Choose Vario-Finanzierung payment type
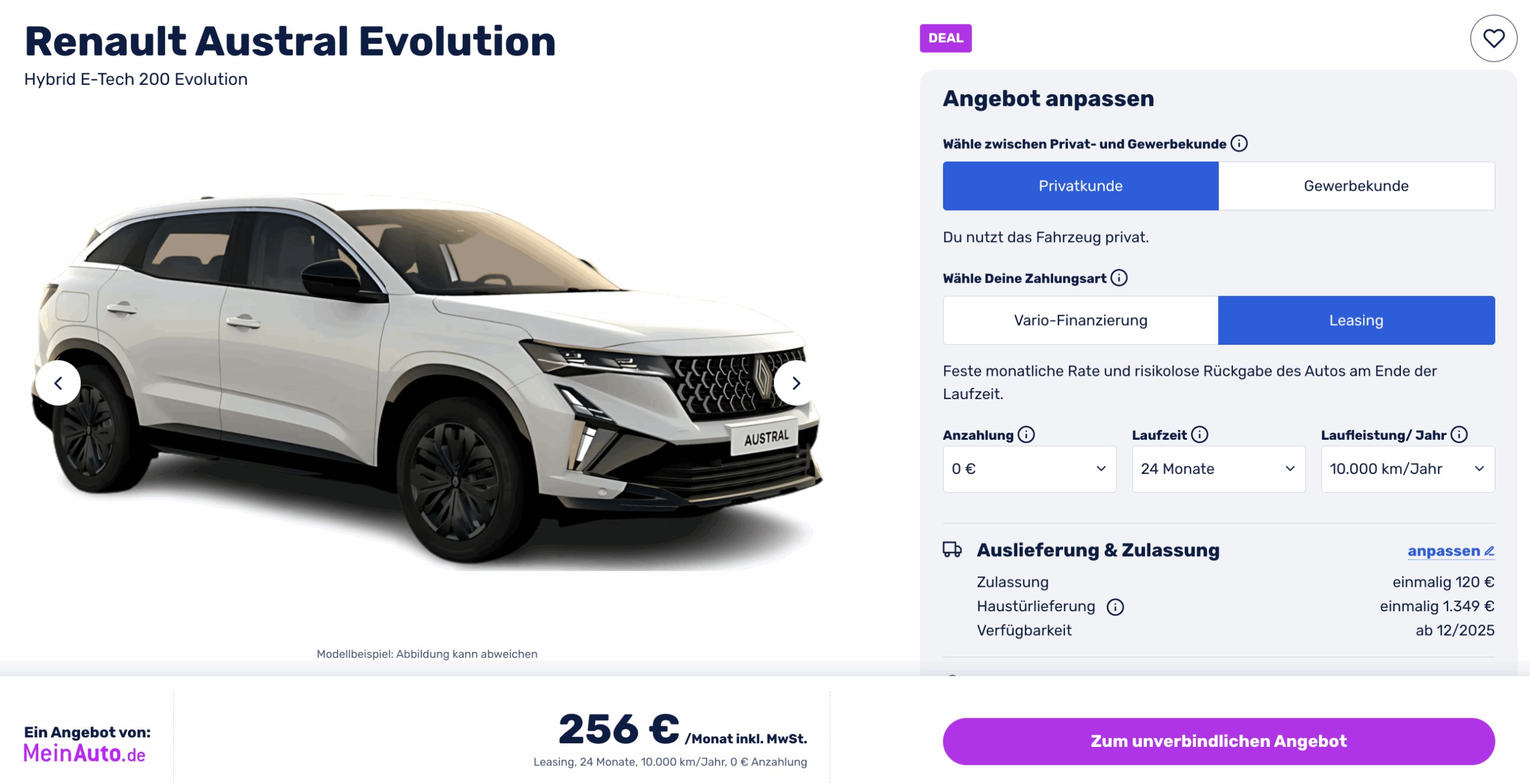The width and height of the screenshot is (1530, 784). [1081, 320]
